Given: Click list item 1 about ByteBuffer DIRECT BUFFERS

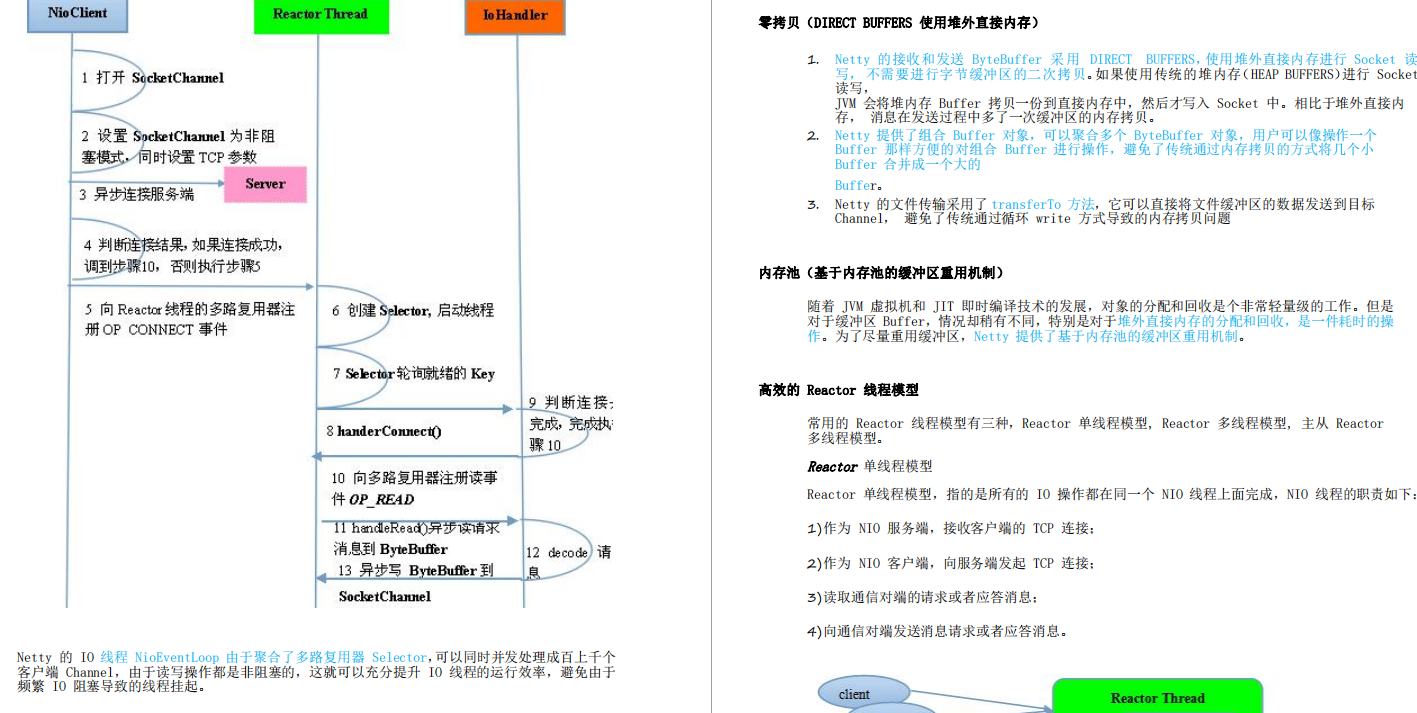Looking at the screenshot, I should click(1126, 88).
